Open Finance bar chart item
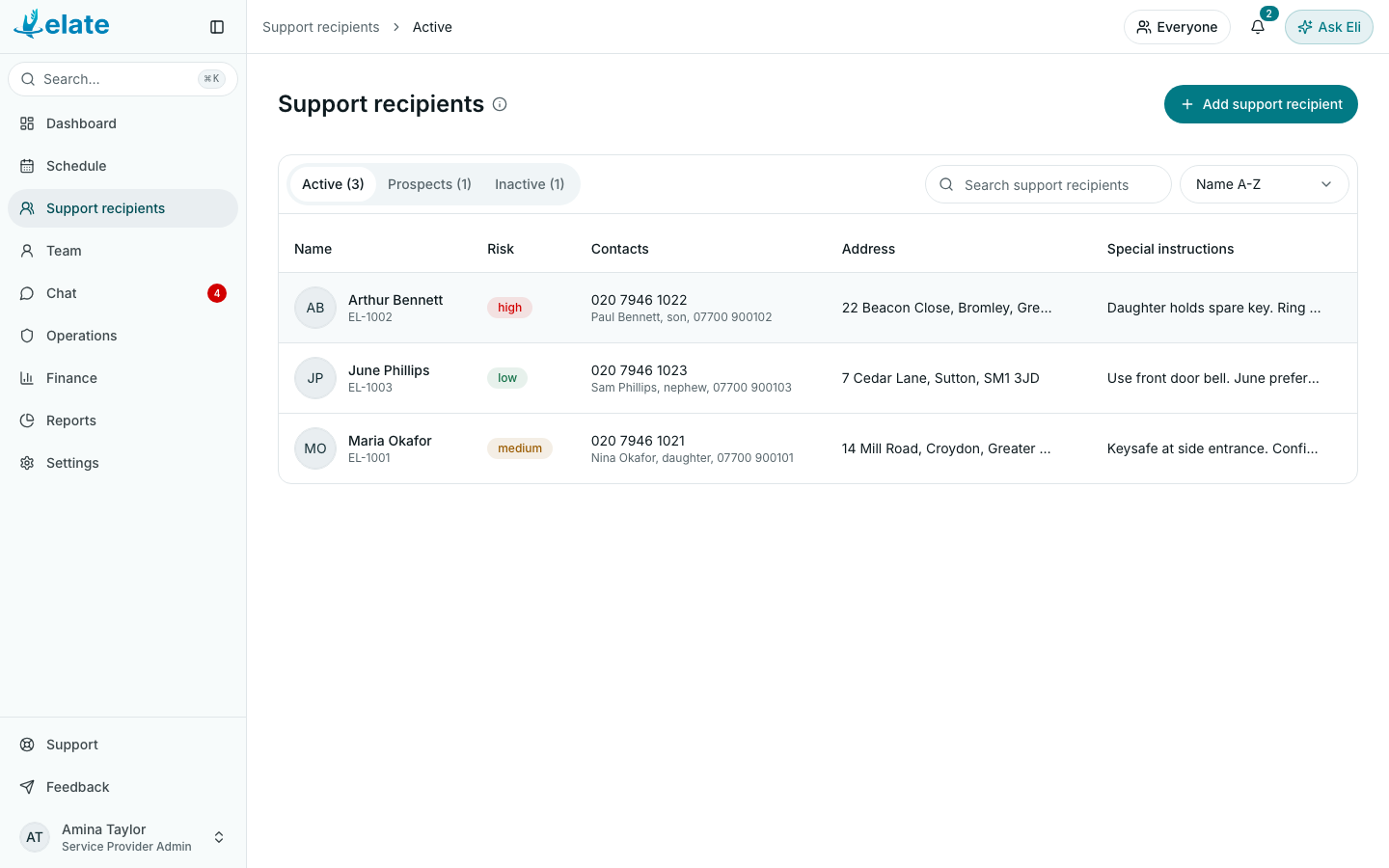This screenshot has height=868, width=1389. (x=123, y=378)
